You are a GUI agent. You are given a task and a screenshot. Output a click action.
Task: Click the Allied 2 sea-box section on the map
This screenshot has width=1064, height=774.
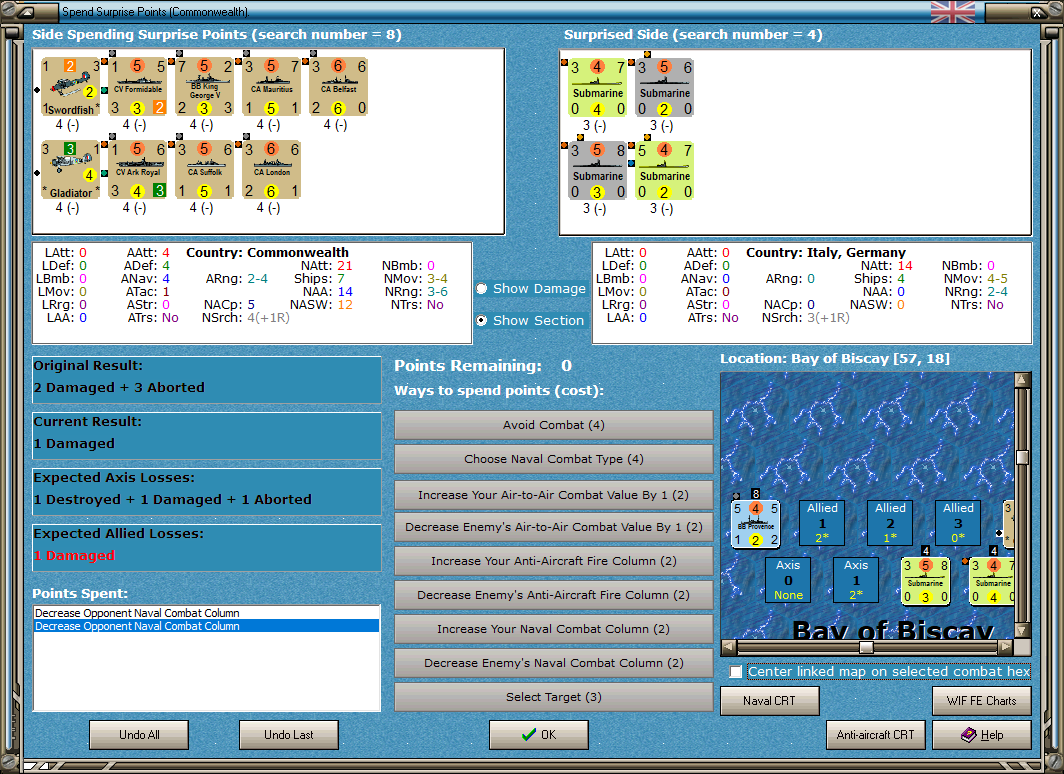coord(890,523)
